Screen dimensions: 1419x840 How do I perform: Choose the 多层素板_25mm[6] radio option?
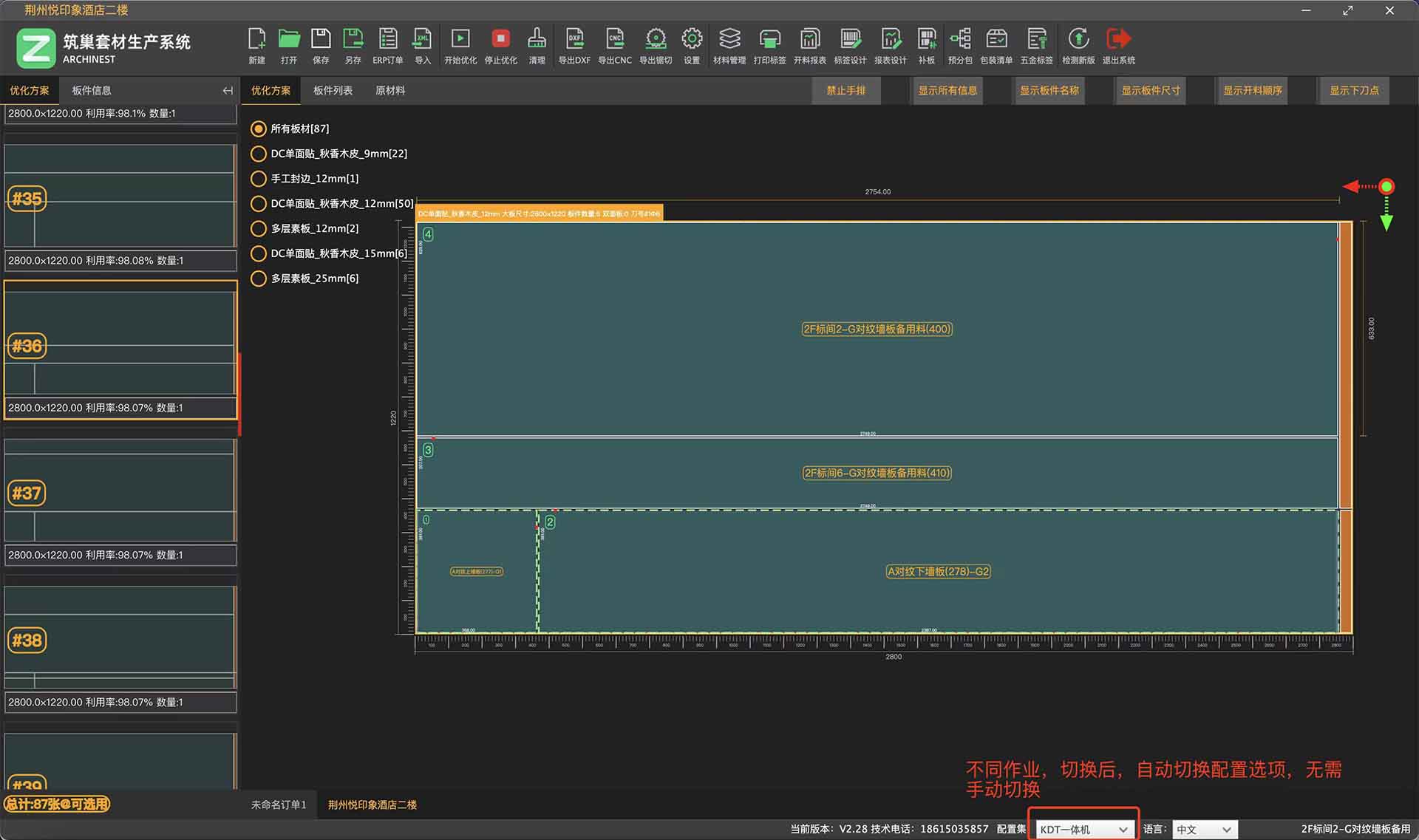tap(259, 279)
